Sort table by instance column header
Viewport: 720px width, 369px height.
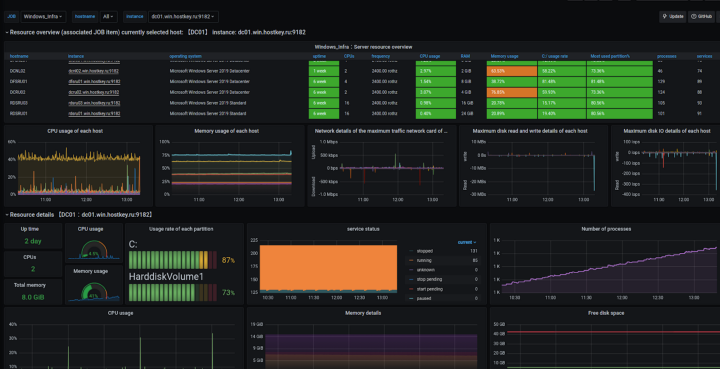click(76, 56)
